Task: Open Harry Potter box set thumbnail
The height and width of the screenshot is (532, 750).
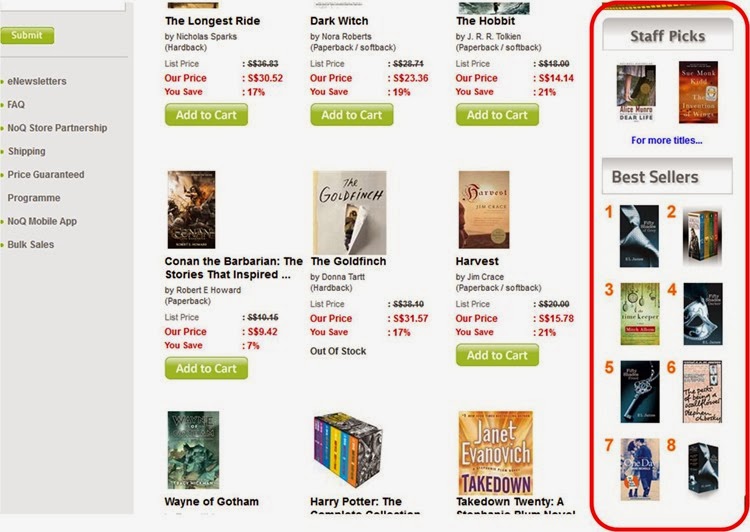Action: coord(348,450)
